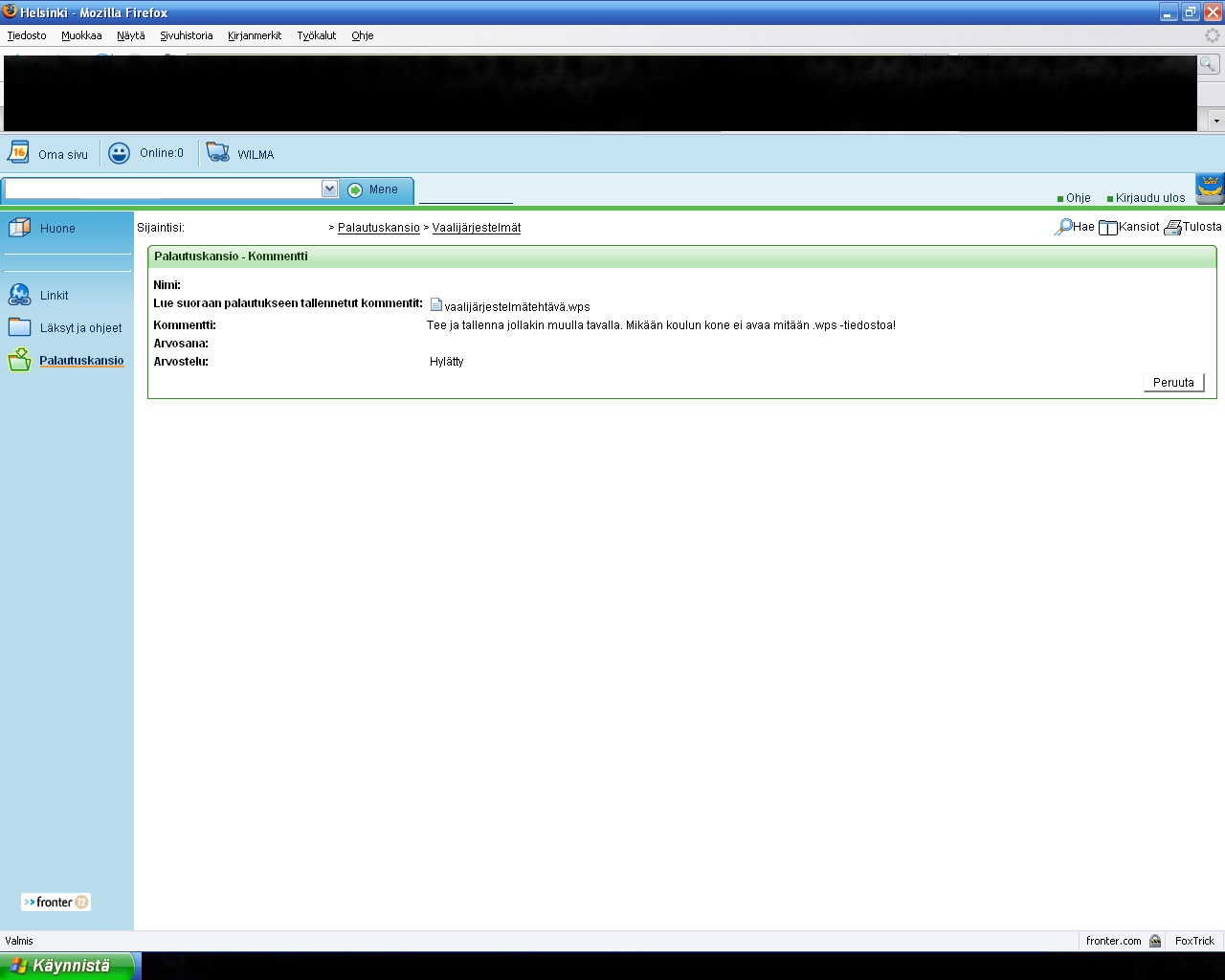Open WILMA via its icon
Image resolution: width=1225 pixels, height=980 pixels.
218,153
